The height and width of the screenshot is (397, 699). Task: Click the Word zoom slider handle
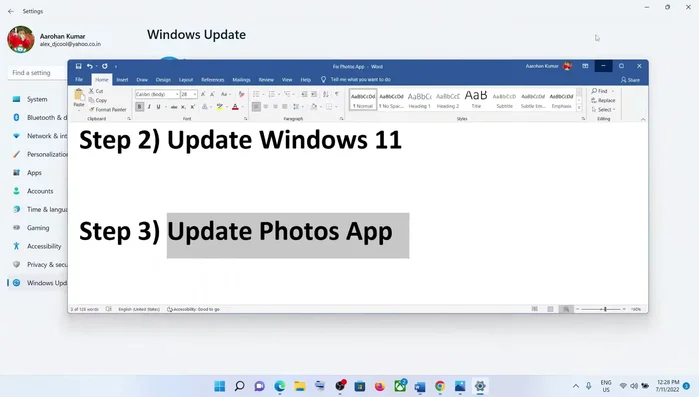click(x=605, y=309)
